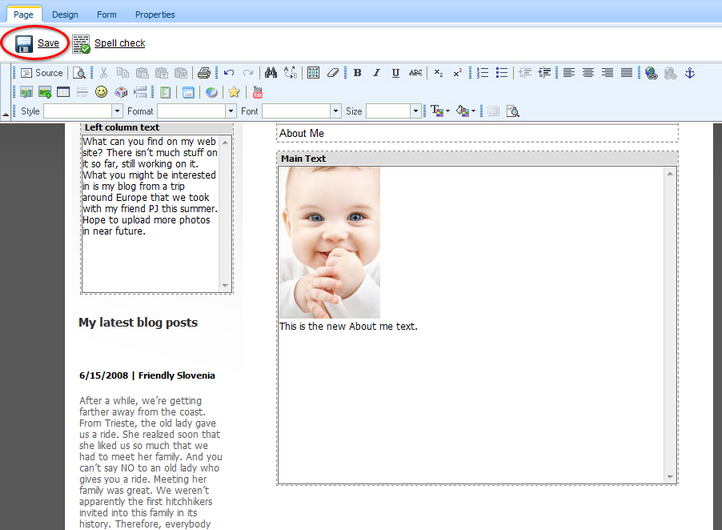Screen dimensions: 722x530
Task: Click the Increase indent icon
Action: pos(544,73)
